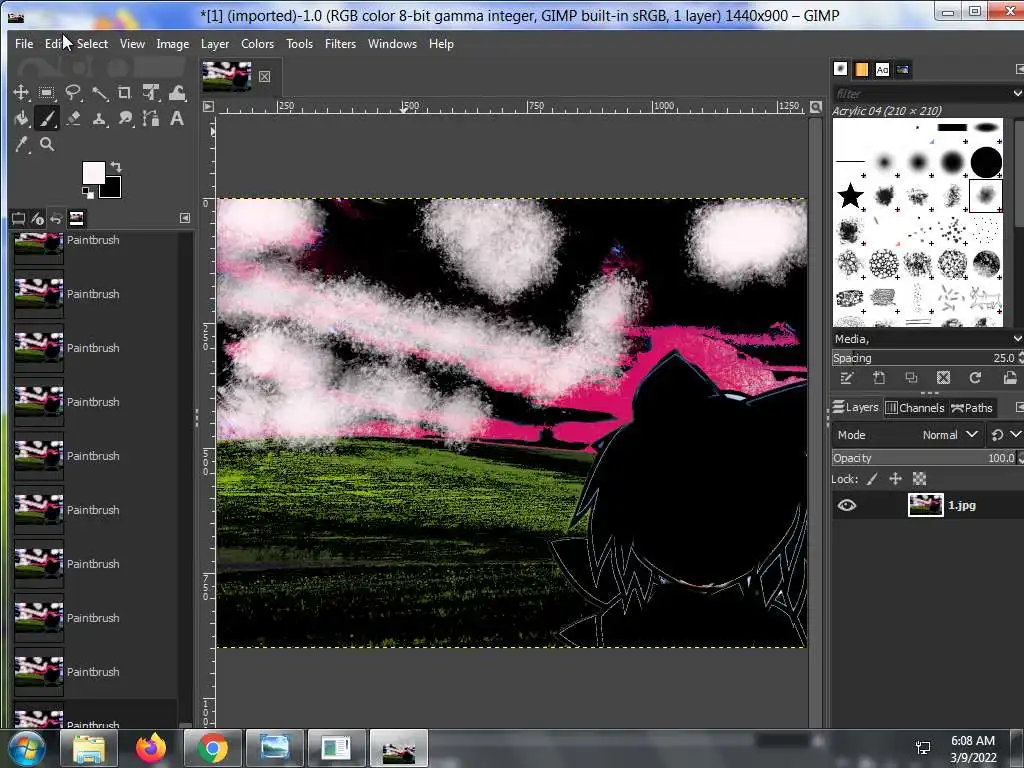The width and height of the screenshot is (1024, 768).
Task: Select the Paths tool
Action: 151,118
